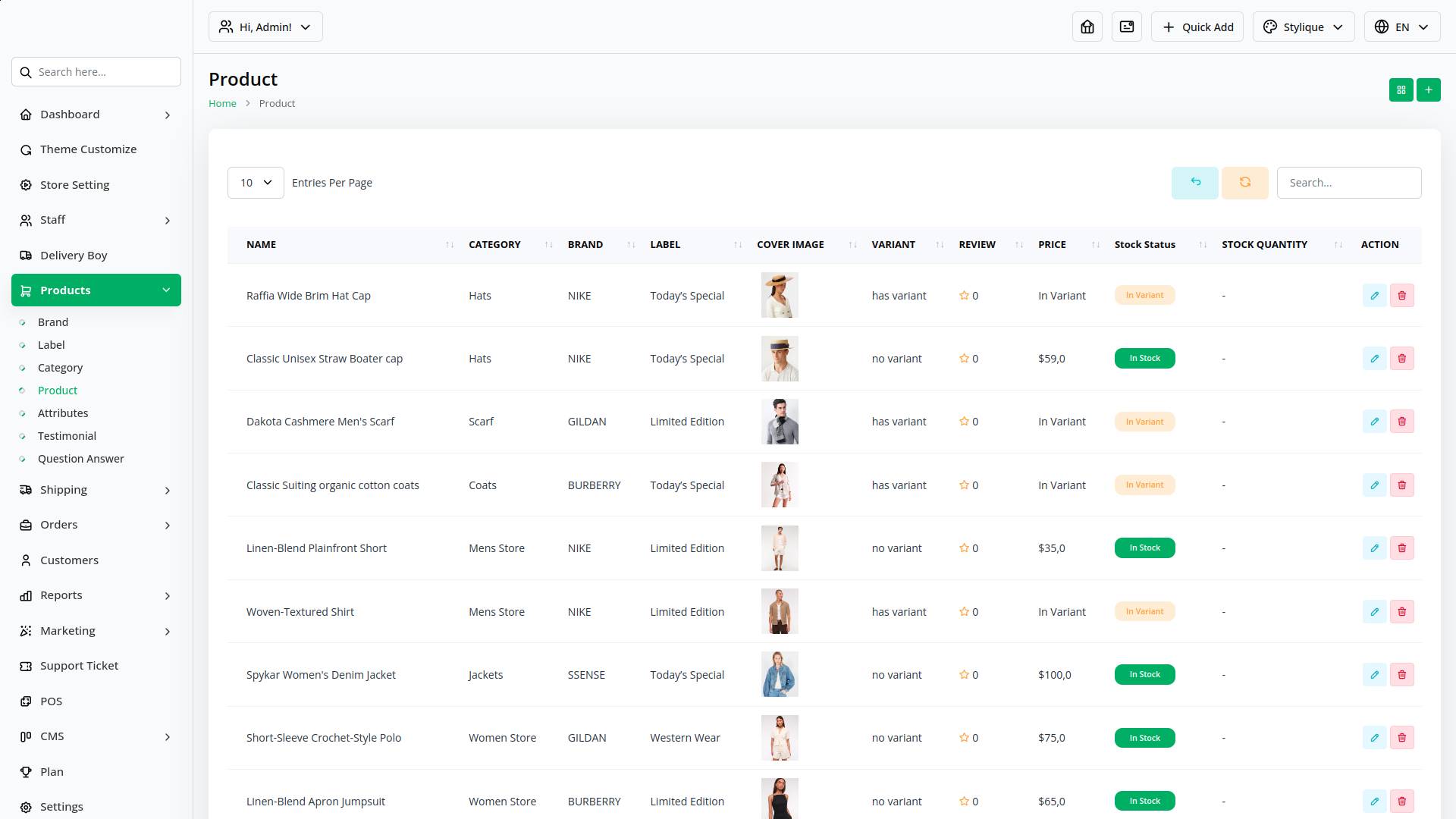Screen dimensions: 1456x819
Task: Click the blue reply arrow button
Action: coord(1194,183)
